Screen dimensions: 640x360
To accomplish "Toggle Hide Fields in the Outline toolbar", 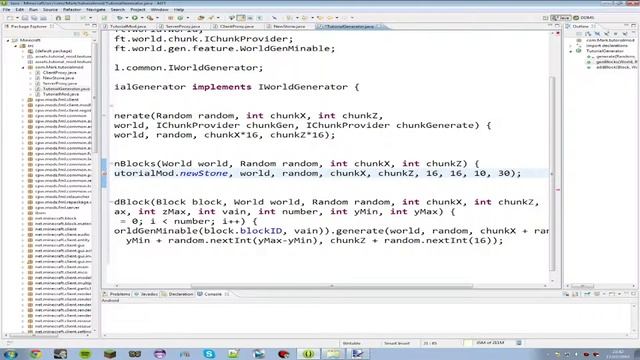I will point(597,33).
